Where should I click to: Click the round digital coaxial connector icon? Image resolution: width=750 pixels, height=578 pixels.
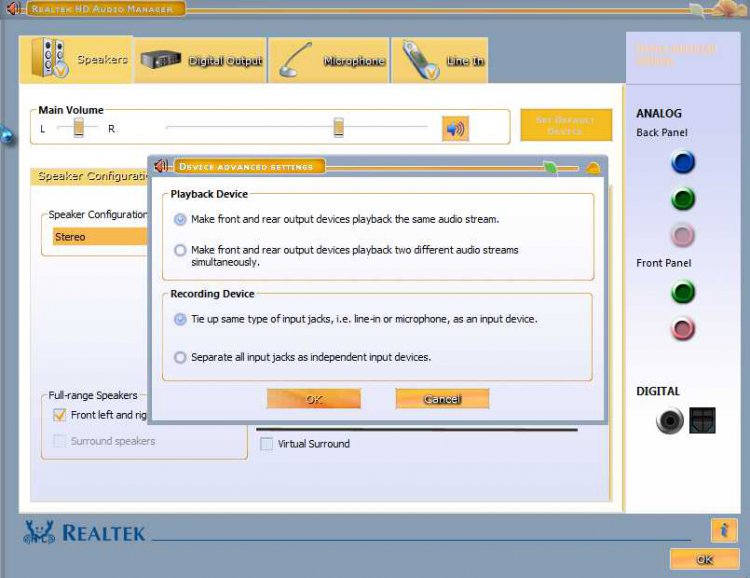pyautogui.click(x=670, y=421)
